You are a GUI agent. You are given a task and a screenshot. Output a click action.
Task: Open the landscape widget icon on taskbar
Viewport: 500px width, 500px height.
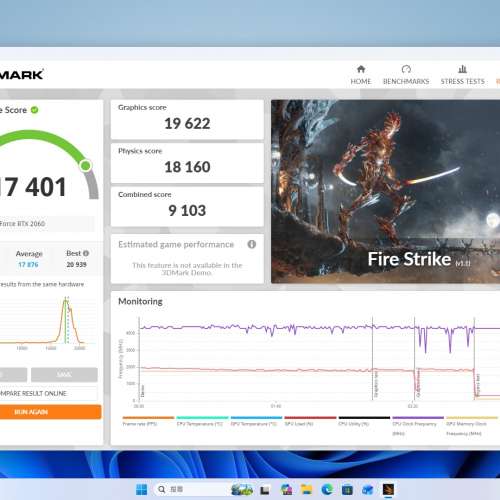pos(242,489)
